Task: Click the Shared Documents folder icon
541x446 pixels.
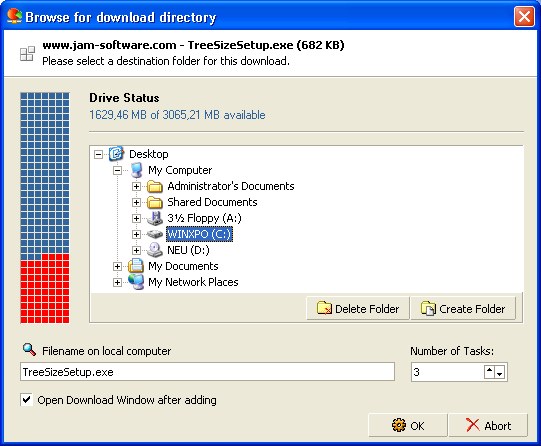Action: [155, 202]
